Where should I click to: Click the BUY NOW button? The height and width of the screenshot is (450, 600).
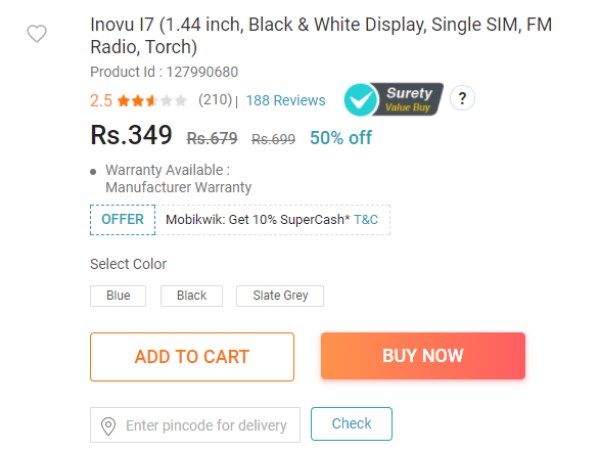(423, 356)
